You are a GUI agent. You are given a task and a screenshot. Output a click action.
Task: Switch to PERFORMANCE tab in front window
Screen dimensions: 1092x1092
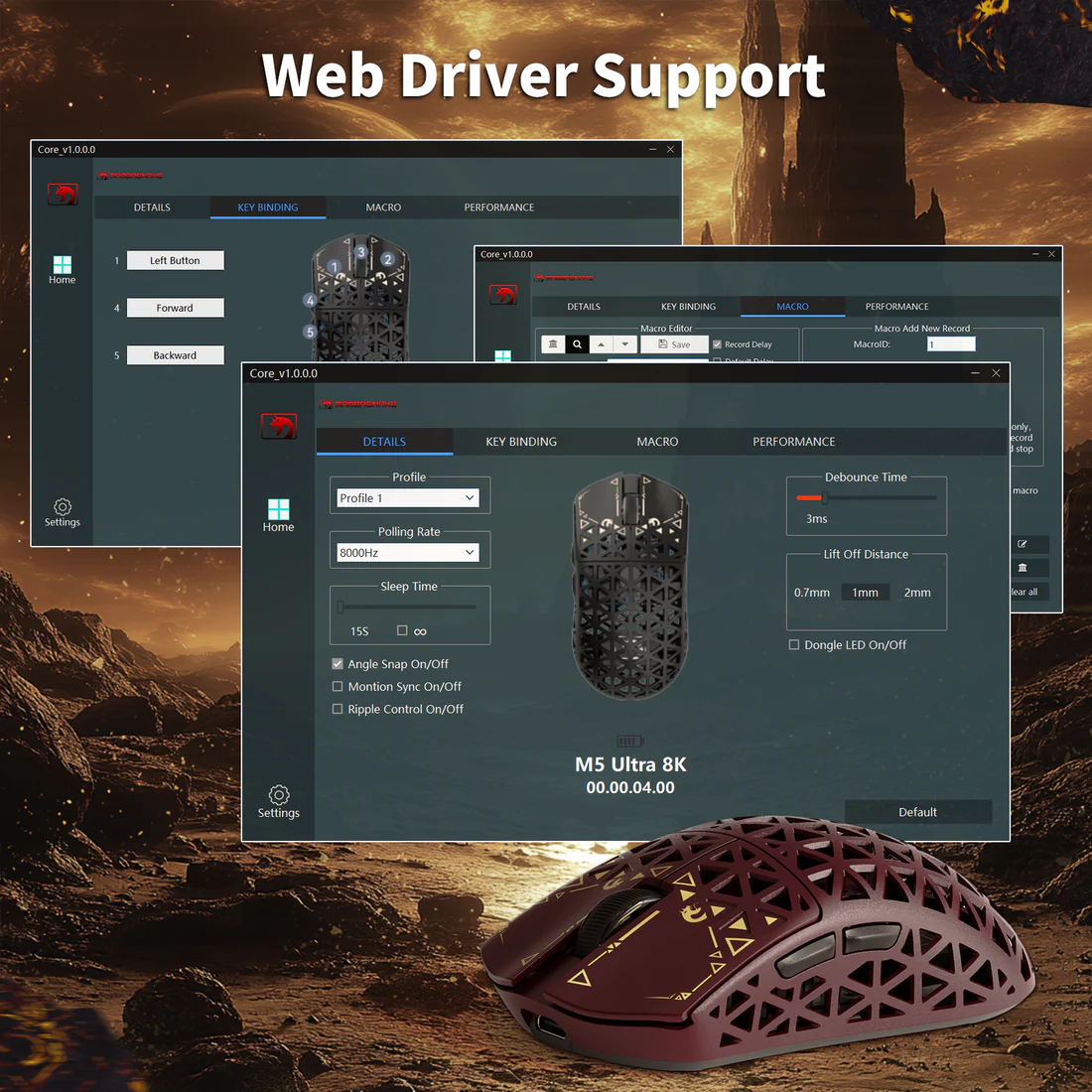click(x=793, y=442)
